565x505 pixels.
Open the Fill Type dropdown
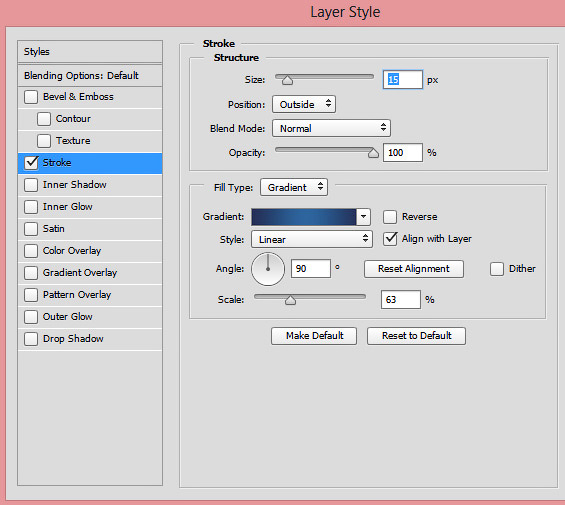[294, 187]
